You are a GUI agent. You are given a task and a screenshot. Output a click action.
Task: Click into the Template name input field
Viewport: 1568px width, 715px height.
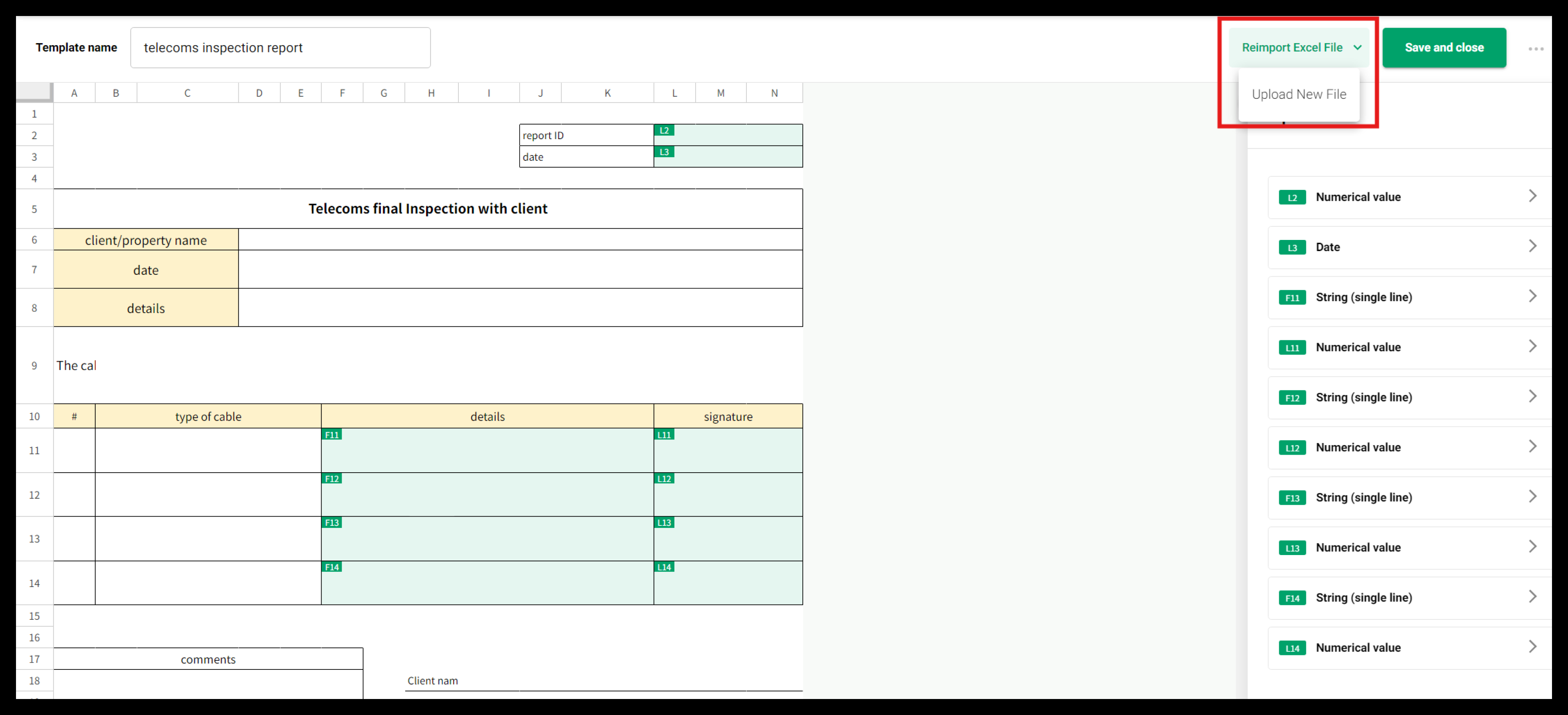280,48
